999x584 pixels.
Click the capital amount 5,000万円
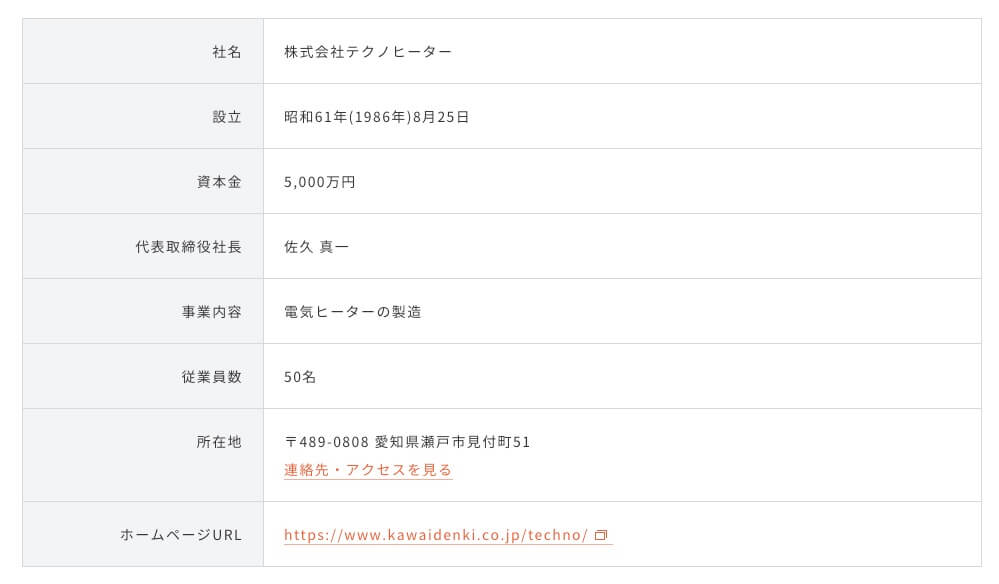320,182
